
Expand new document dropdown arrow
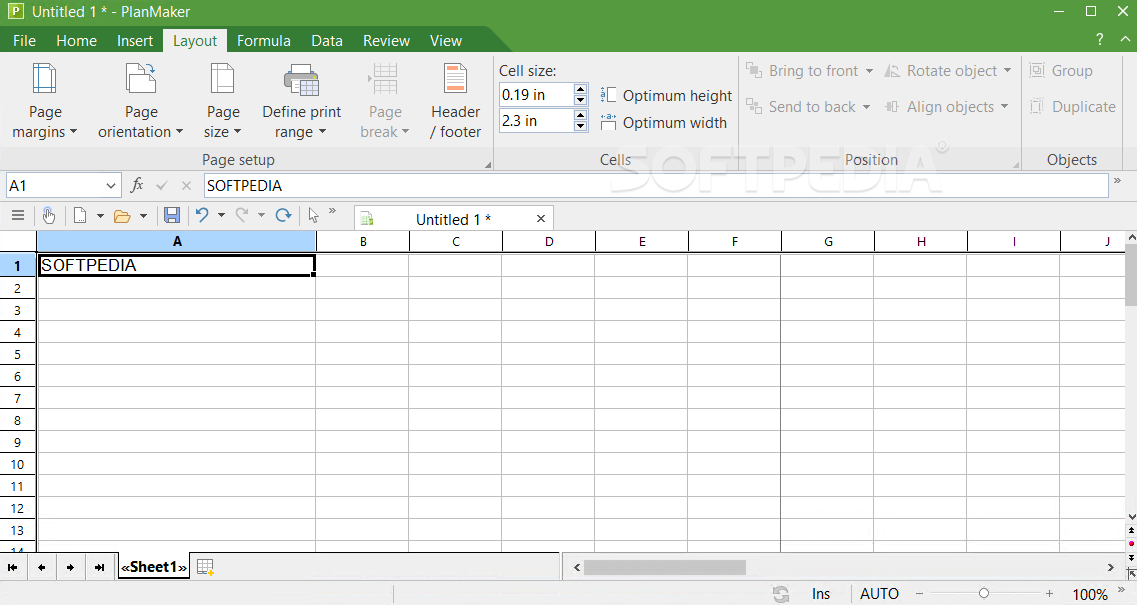coord(100,215)
